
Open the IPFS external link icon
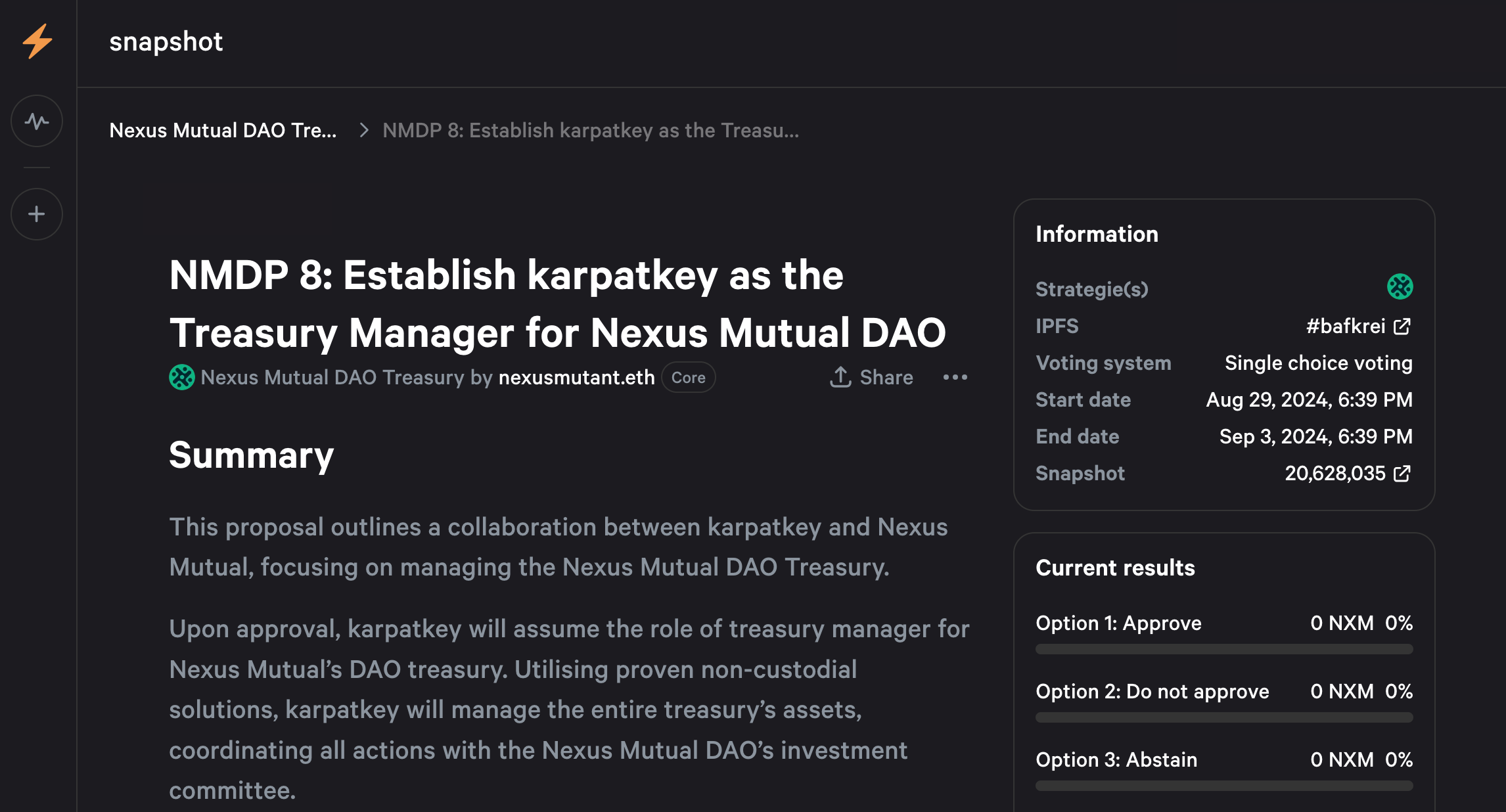pyautogui.click(x=1402, y=327)
